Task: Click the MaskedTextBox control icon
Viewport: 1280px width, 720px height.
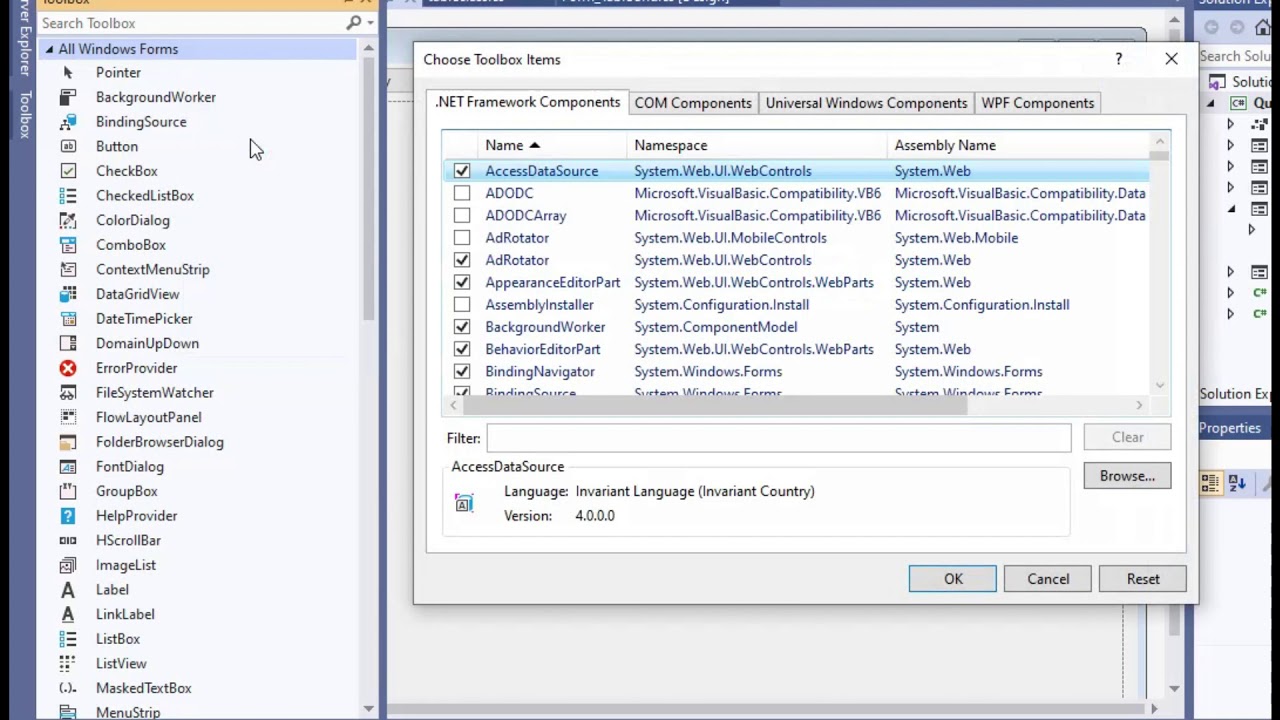Action: pyautogui.click(x=68, y=688)
